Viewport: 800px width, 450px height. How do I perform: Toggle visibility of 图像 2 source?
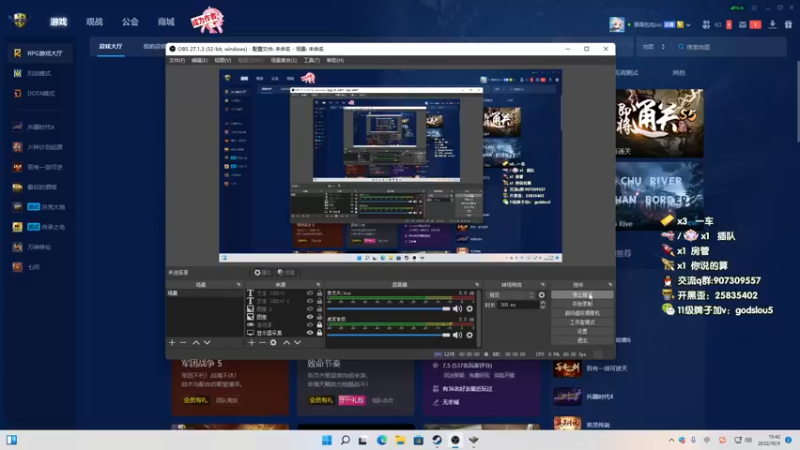[x=310, y=309]
